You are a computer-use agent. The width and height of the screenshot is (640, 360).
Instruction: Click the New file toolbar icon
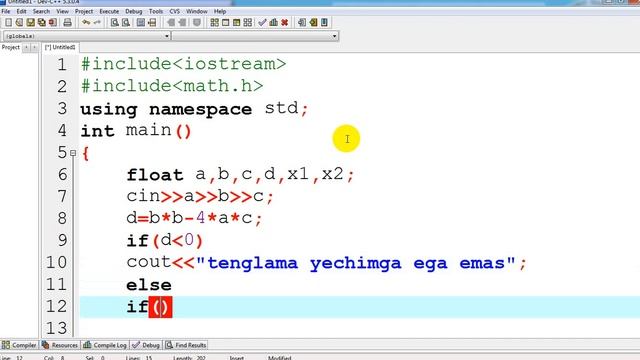(8, 22)
